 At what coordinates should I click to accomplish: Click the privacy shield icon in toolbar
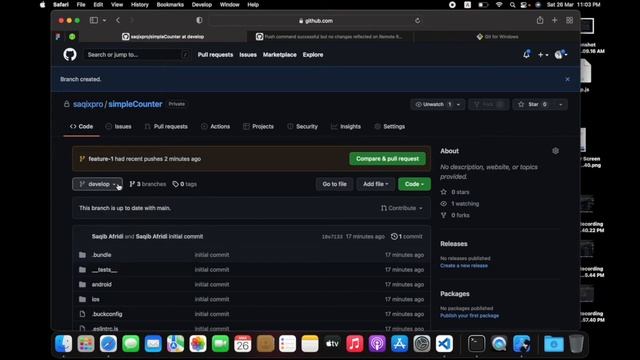[199, 20]
